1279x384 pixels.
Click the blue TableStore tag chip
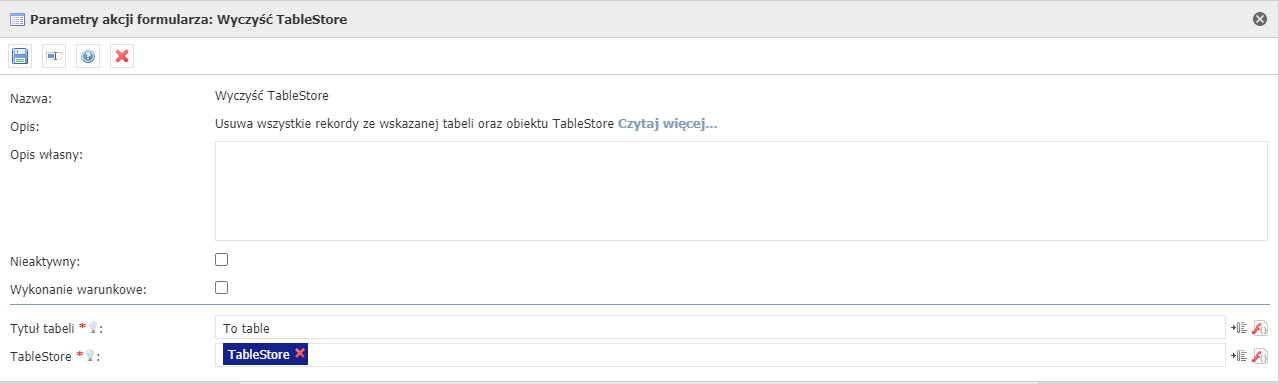coord(259,355)
